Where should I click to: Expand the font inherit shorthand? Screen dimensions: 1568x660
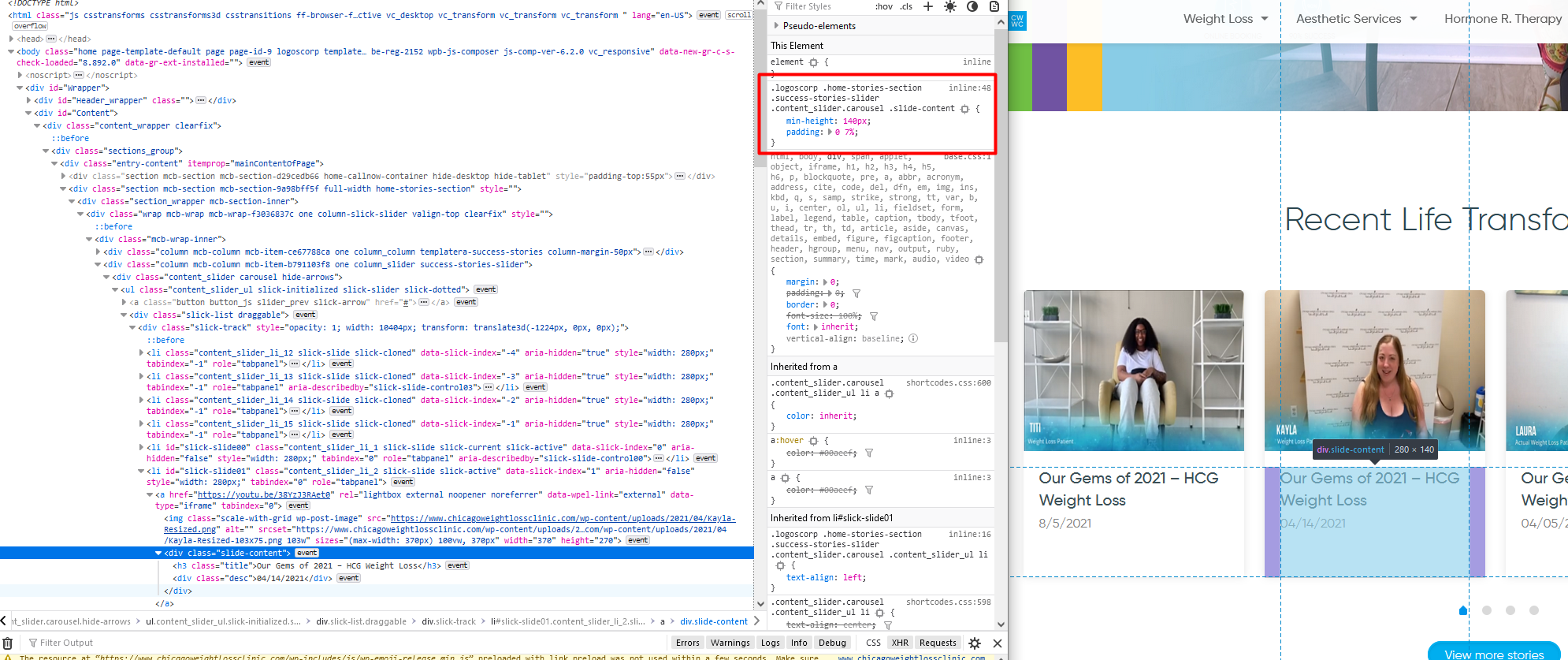[x=816, y=327]
